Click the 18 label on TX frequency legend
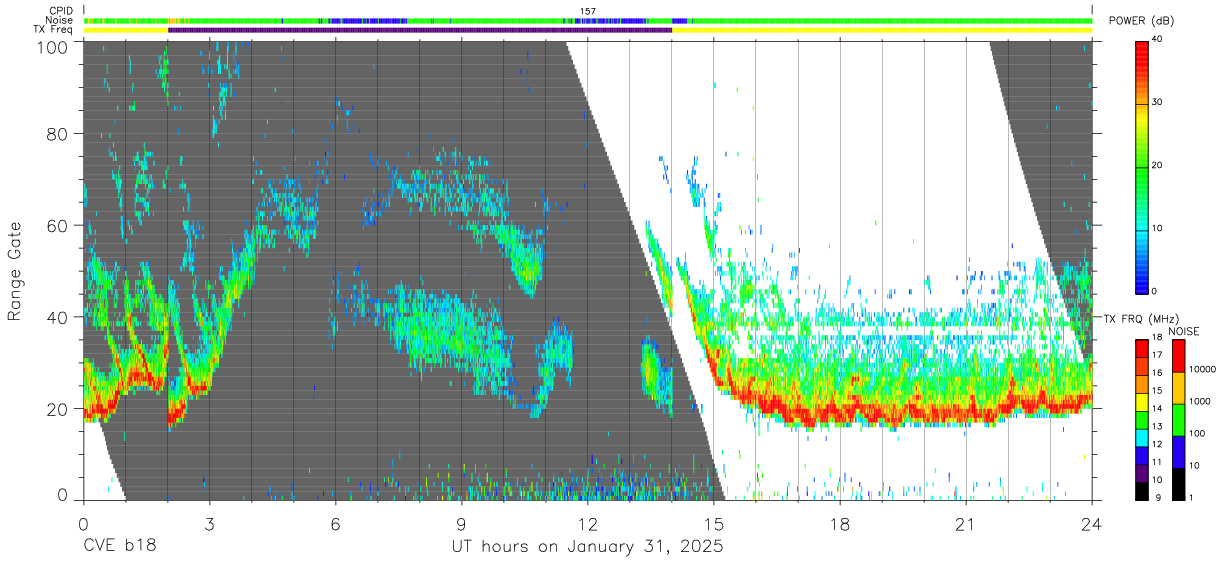The image size is (1228, 567). pyautogui.click(x=1157, y=339)
